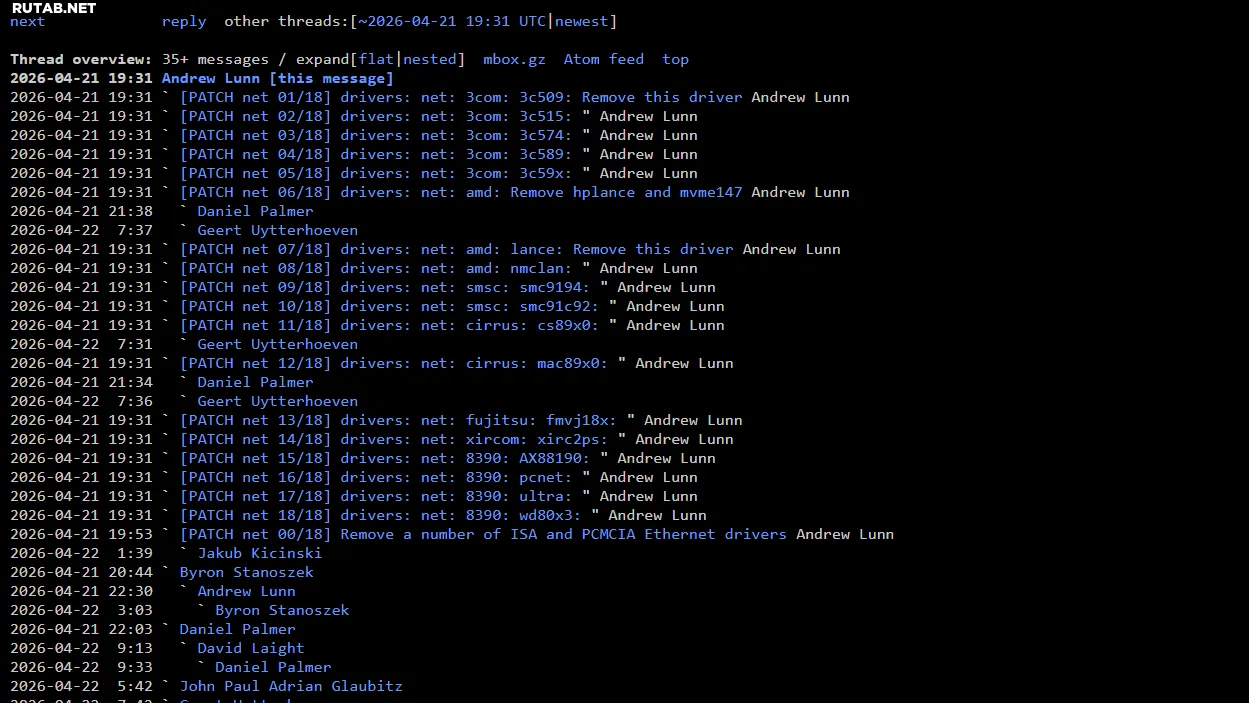
Task: Switch thread view to 'flat'
Action: point(376,59)
